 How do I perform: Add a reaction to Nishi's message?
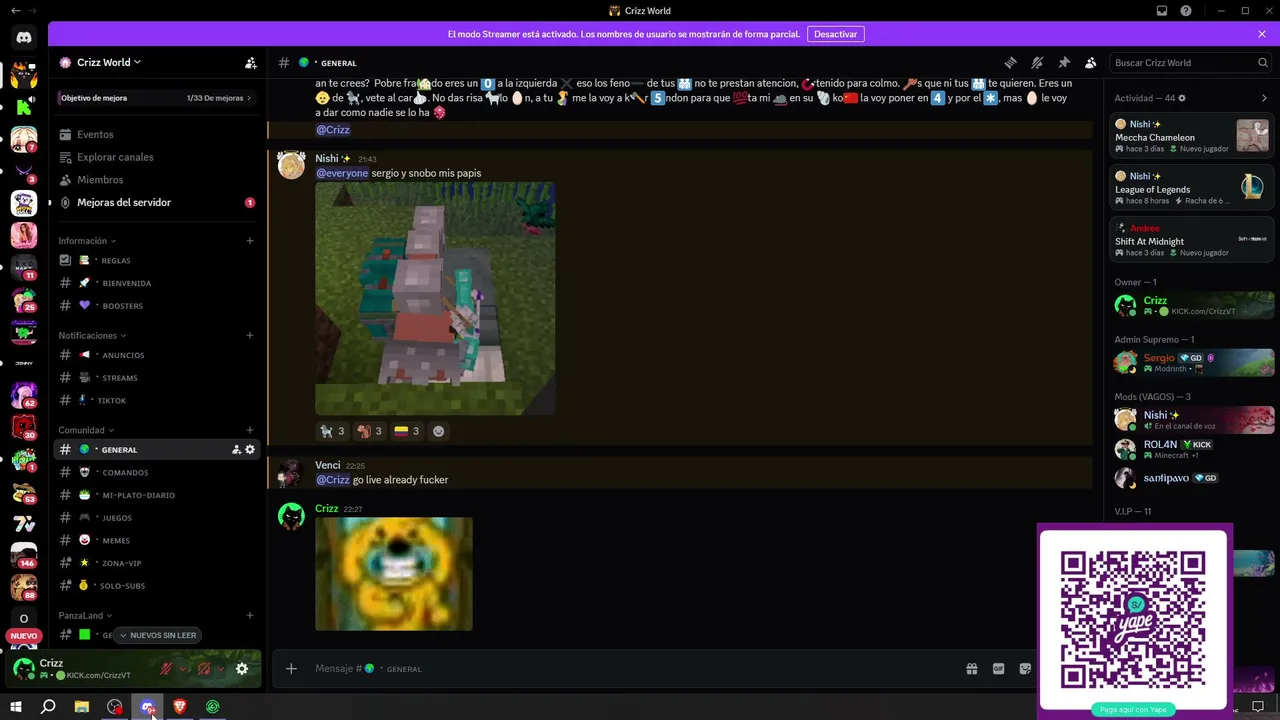438,431
